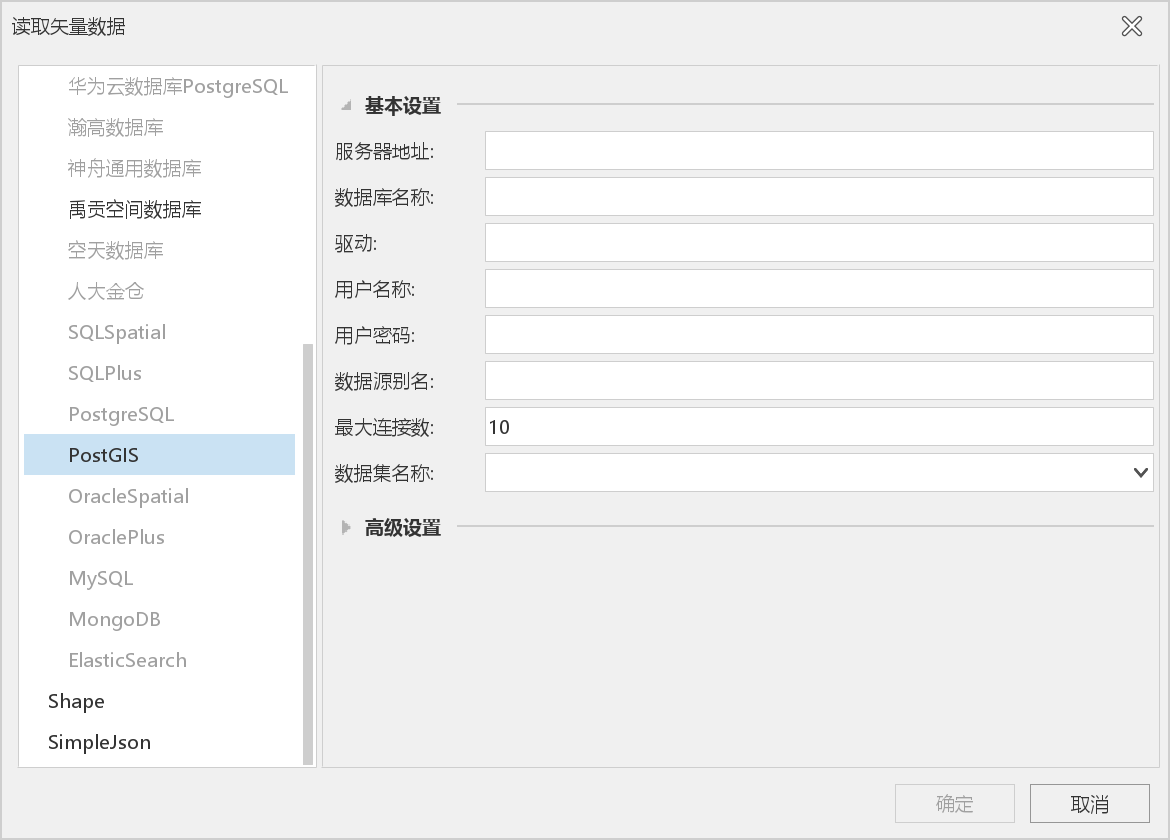
Task: Choose PostgreSQL in the list
Action: 121,415
